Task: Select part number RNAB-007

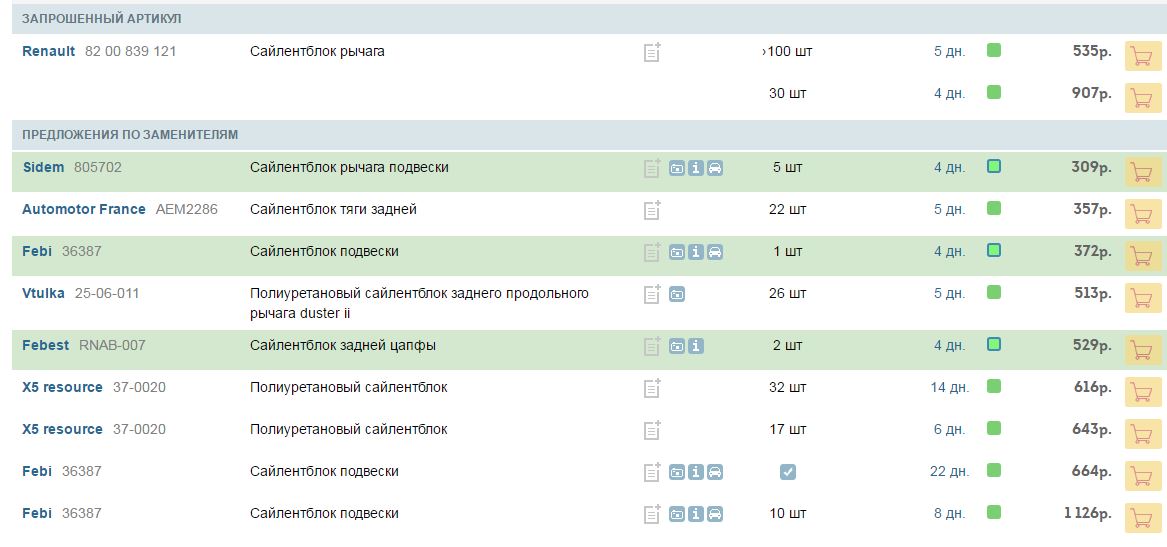Action: tap(112, 345)
